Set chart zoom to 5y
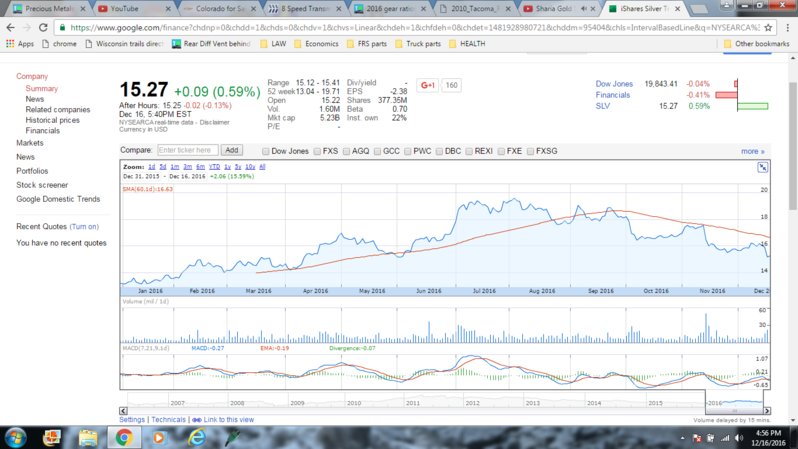 (x=238, y=167)
